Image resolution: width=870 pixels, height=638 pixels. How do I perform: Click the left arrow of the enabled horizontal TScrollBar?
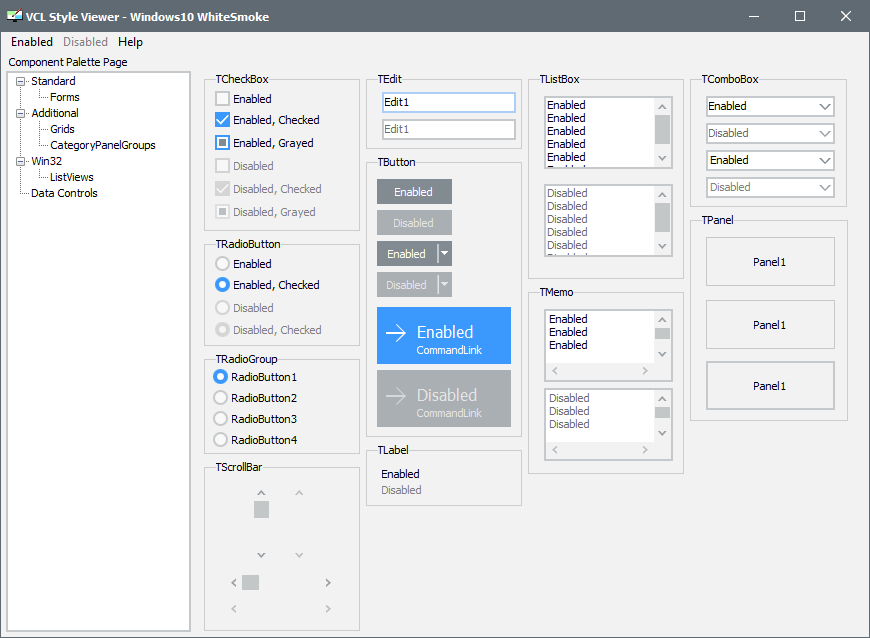click(x=234, y=583)
